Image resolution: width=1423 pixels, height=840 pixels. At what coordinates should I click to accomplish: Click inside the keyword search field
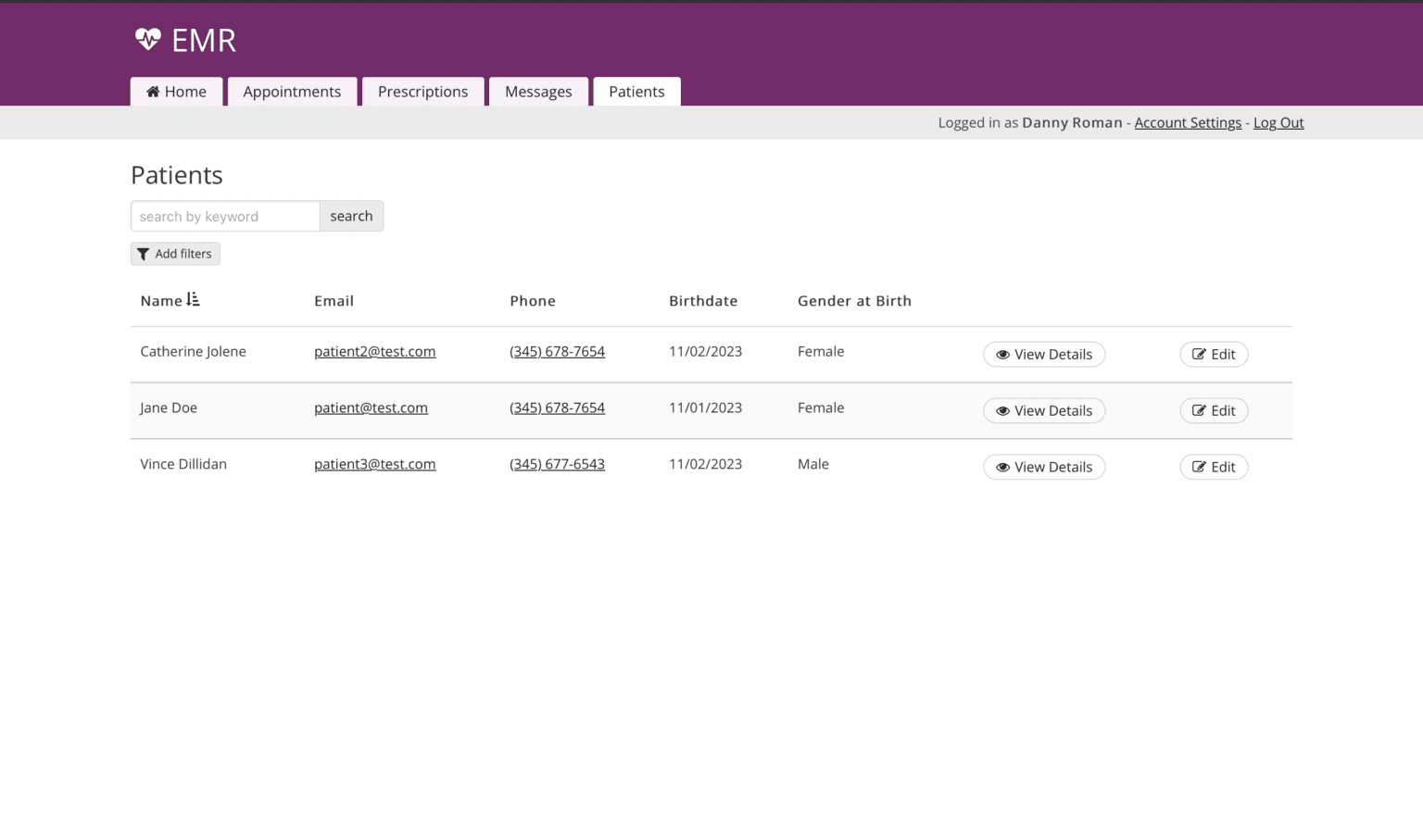click(224, 216)
